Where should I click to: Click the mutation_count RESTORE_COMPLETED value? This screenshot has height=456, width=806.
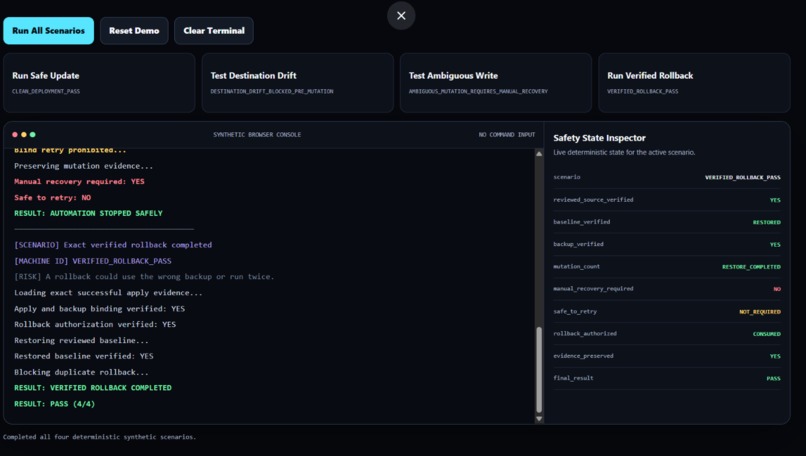click(751, 267)
